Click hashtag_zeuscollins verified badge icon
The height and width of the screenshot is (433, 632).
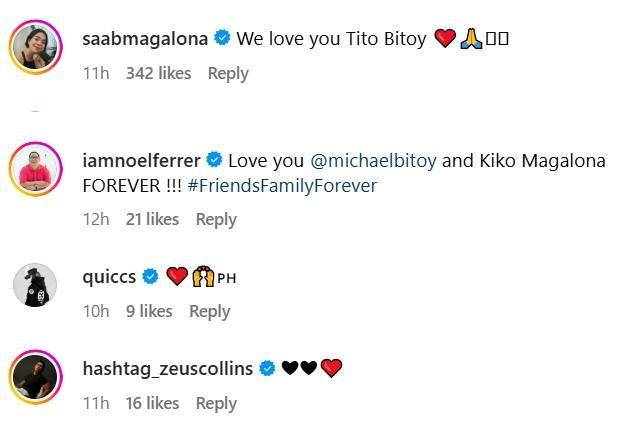[267, 369]
